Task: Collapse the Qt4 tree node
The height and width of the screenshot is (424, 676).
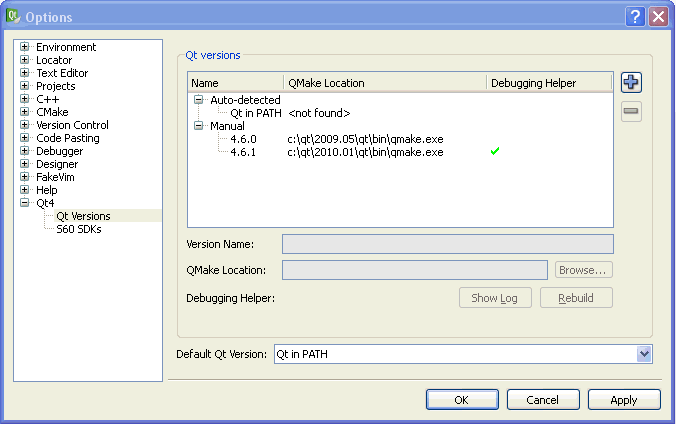Action: click(x=25, y=203)
